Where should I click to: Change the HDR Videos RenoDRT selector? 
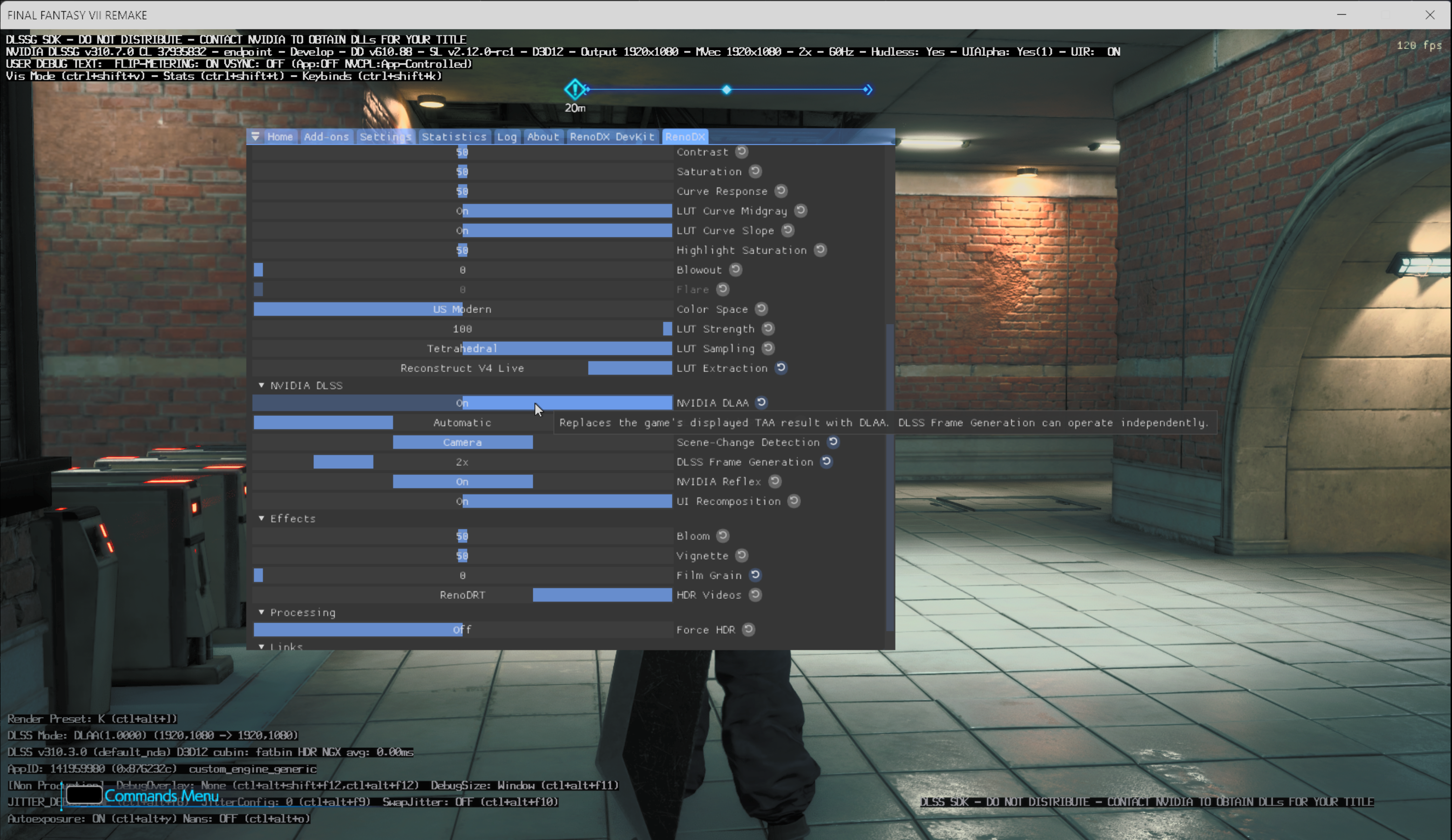[463, 595]
